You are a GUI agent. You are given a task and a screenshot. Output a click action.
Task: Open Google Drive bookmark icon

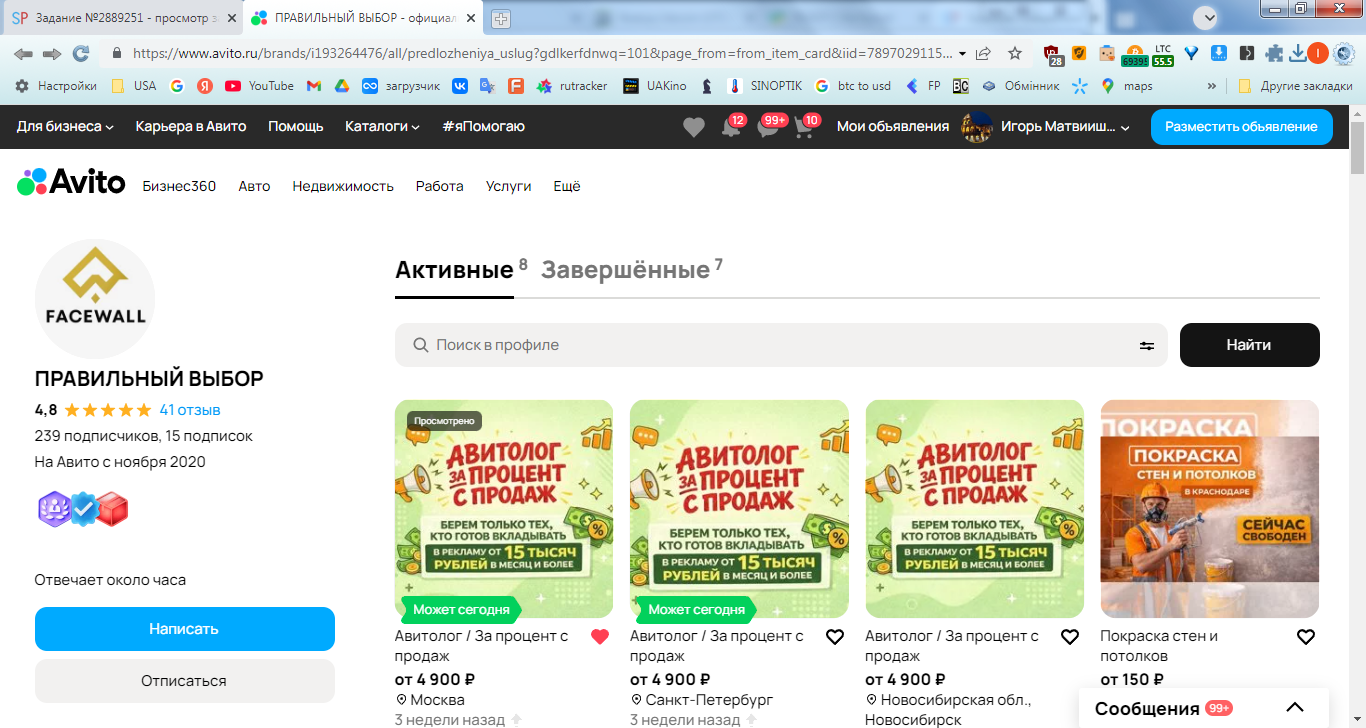[x=341, y=86]
